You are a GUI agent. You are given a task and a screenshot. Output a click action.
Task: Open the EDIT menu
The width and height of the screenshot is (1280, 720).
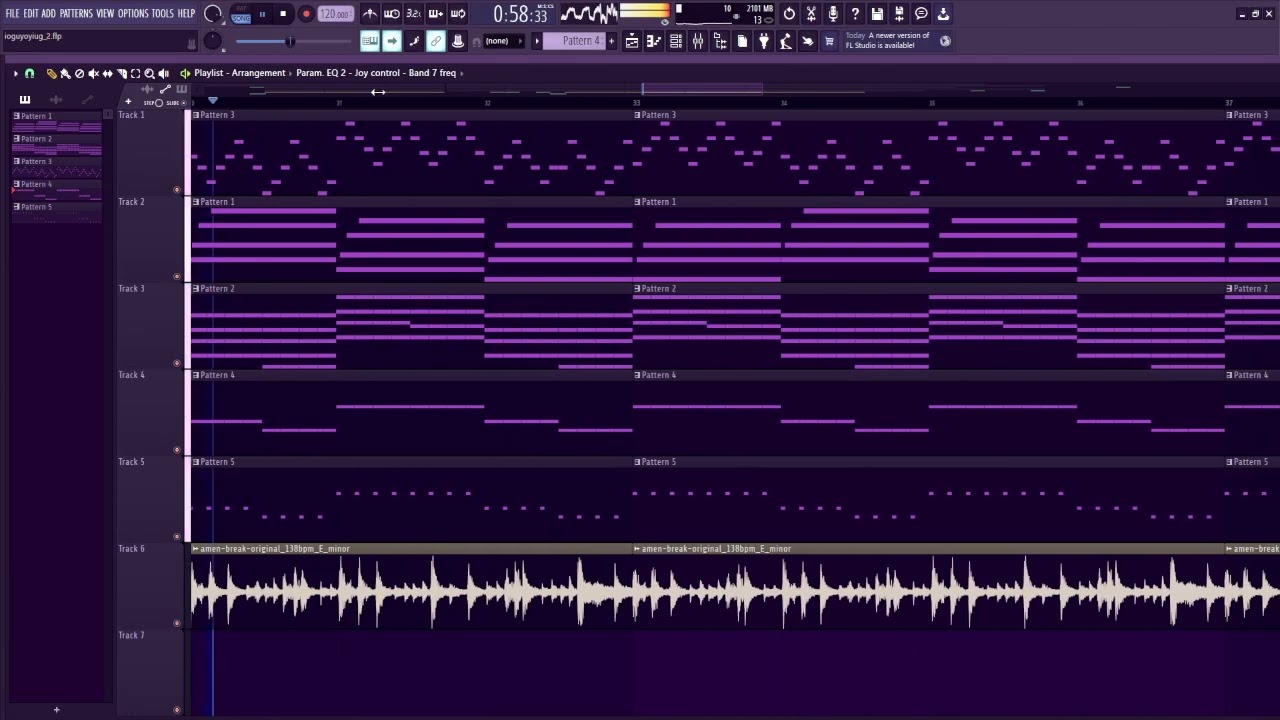point(31,13)
